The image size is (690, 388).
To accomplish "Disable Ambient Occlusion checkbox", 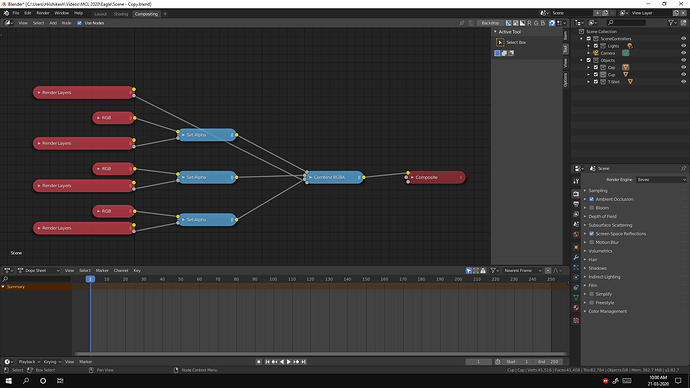I will (x=591, y=199).
